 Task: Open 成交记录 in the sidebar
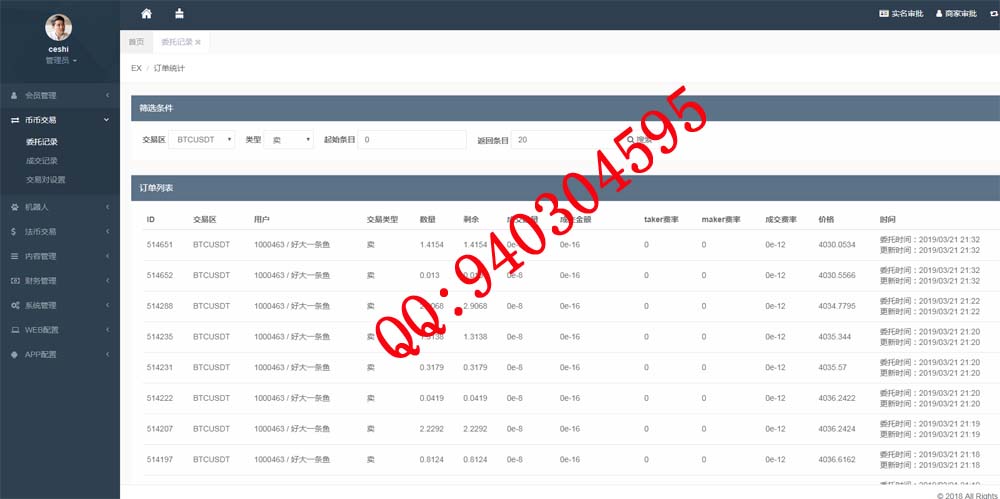(x=42, y=161)
